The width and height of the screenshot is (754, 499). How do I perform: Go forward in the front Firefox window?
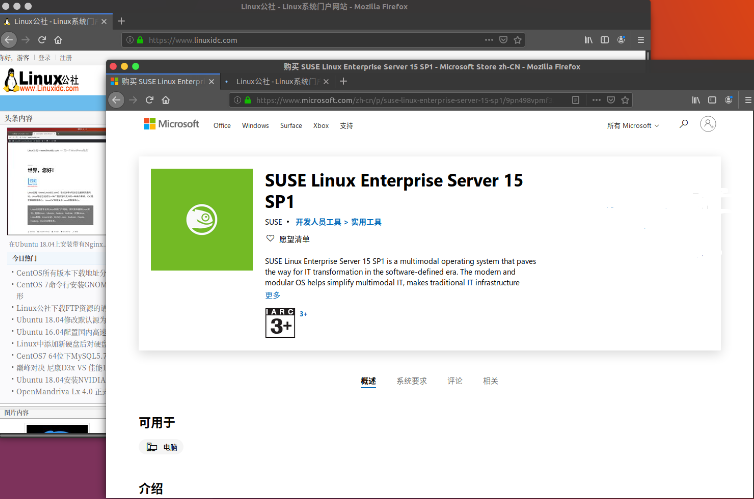pyautogui.click(x=133, y=100)
